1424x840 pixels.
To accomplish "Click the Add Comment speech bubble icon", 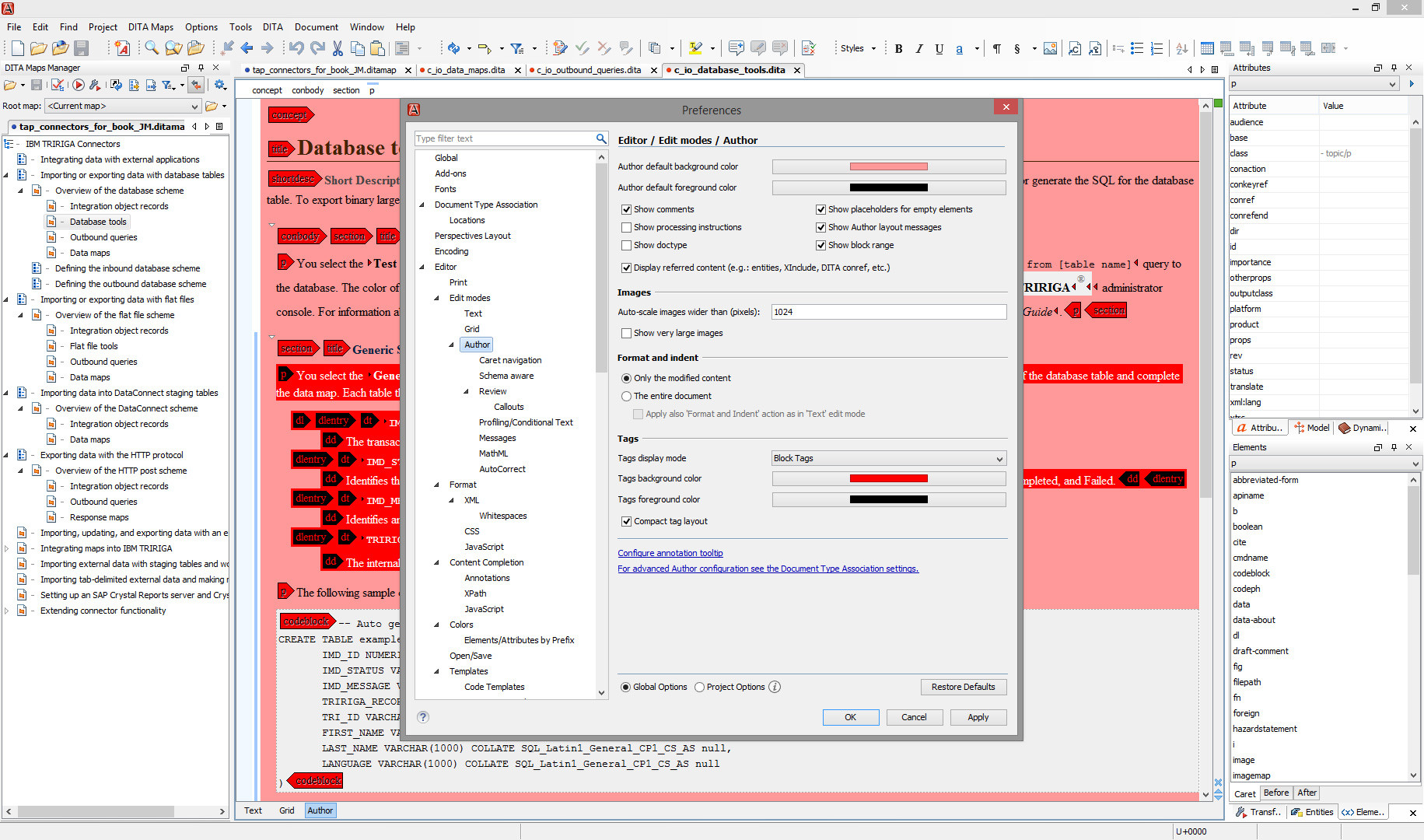I will (736, 48).
